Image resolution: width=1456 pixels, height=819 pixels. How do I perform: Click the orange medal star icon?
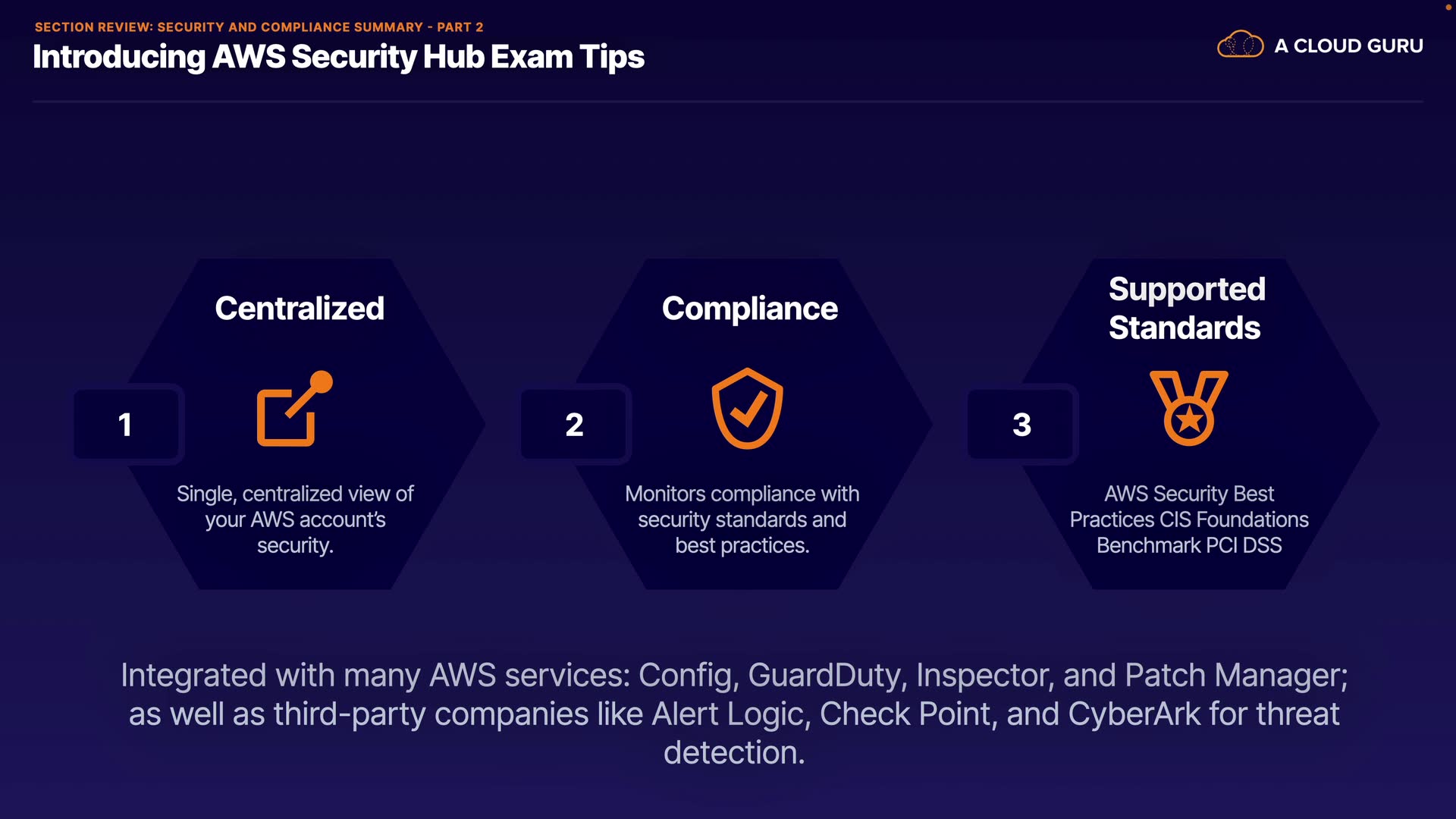[x=1188, y=409]
